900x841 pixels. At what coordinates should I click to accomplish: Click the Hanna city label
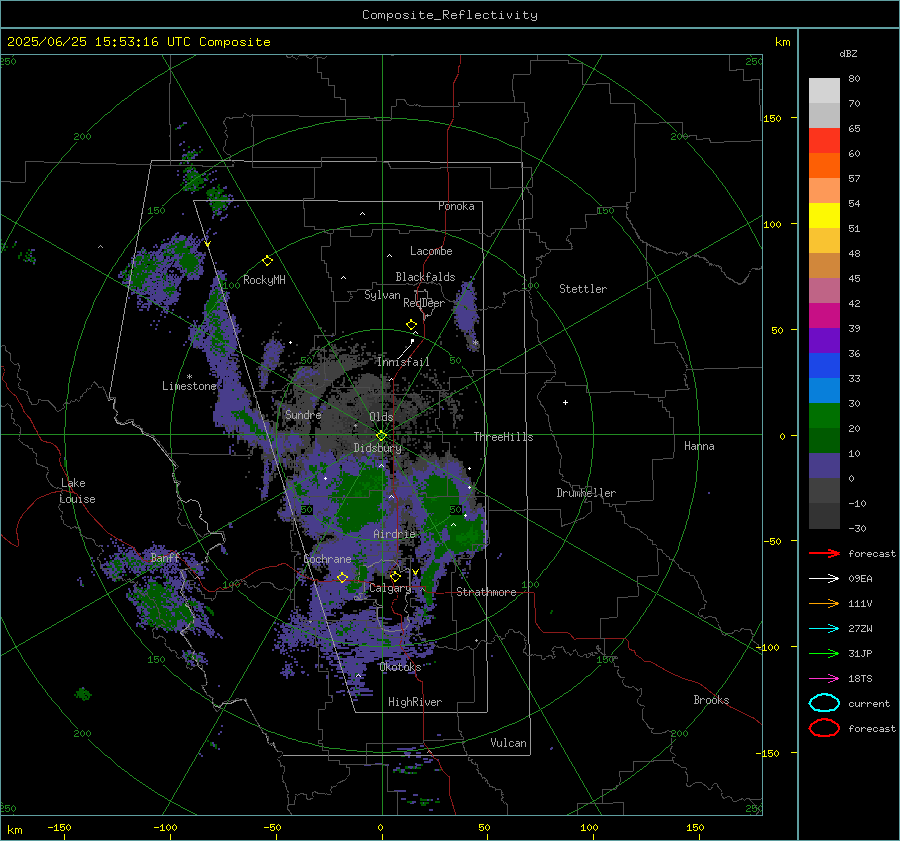point(699,446)
